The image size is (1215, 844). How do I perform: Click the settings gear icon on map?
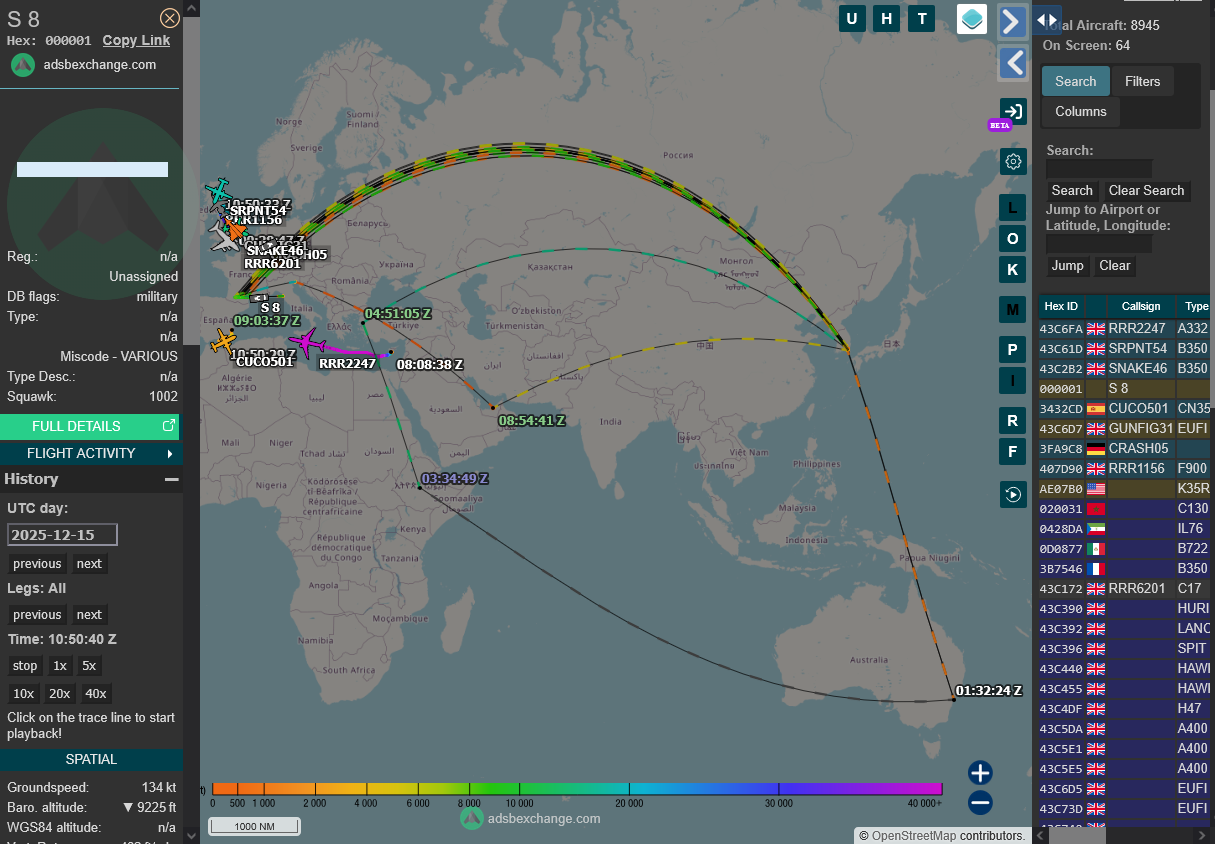(1013, 161)
